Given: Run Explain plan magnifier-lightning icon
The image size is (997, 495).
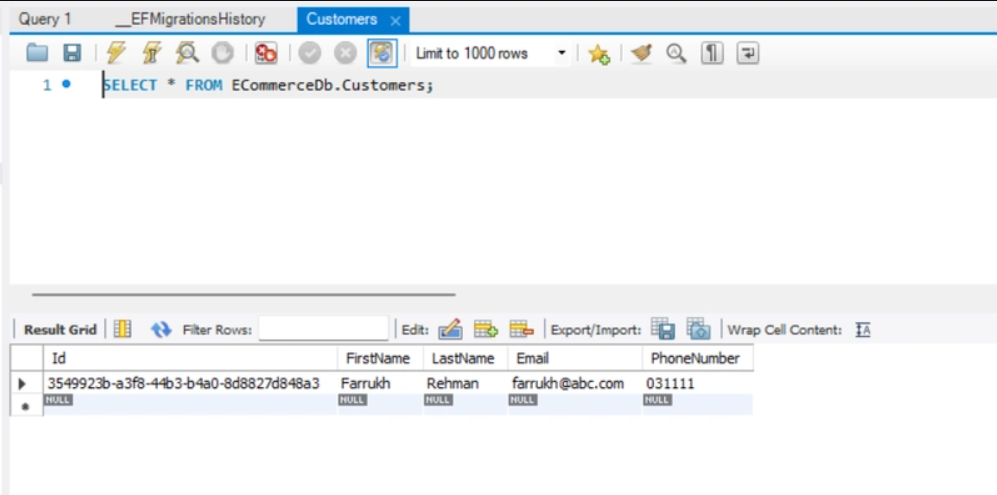Looking at the screenshot, I should click(x=188, y=53).
